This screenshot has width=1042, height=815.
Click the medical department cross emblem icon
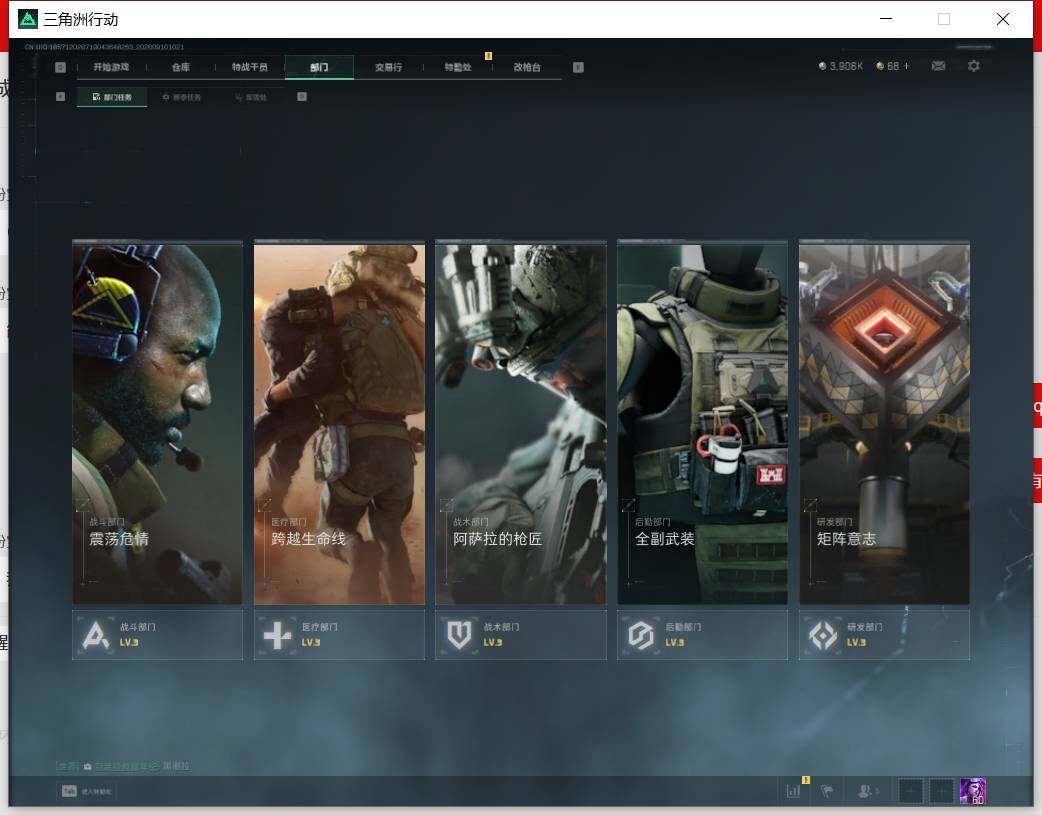(x=278, y=636)
